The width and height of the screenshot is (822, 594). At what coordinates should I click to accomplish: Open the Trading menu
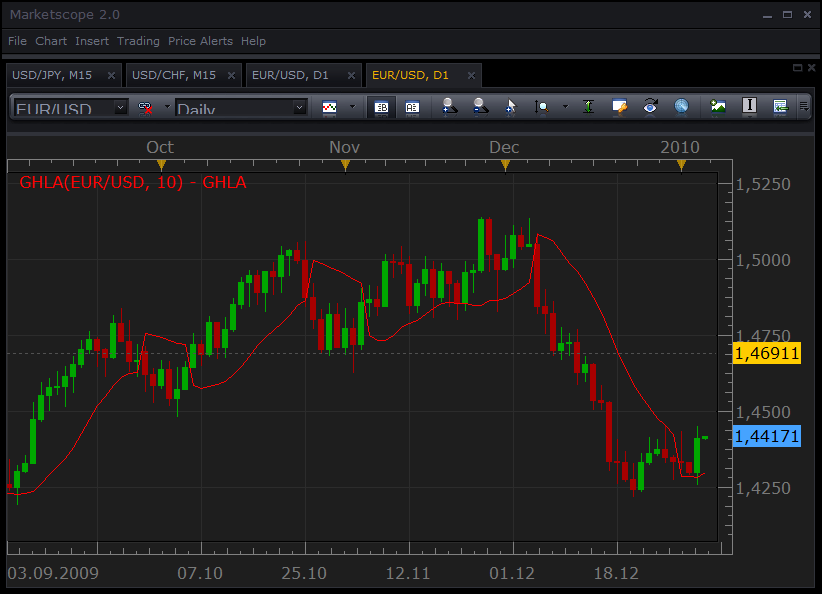138,41
